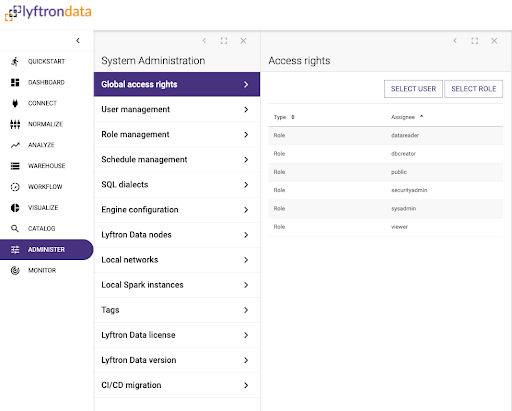This screenshot has width=512, height=411.
Task: Click the Visualize pie icon
Action: tap(15, 208)
